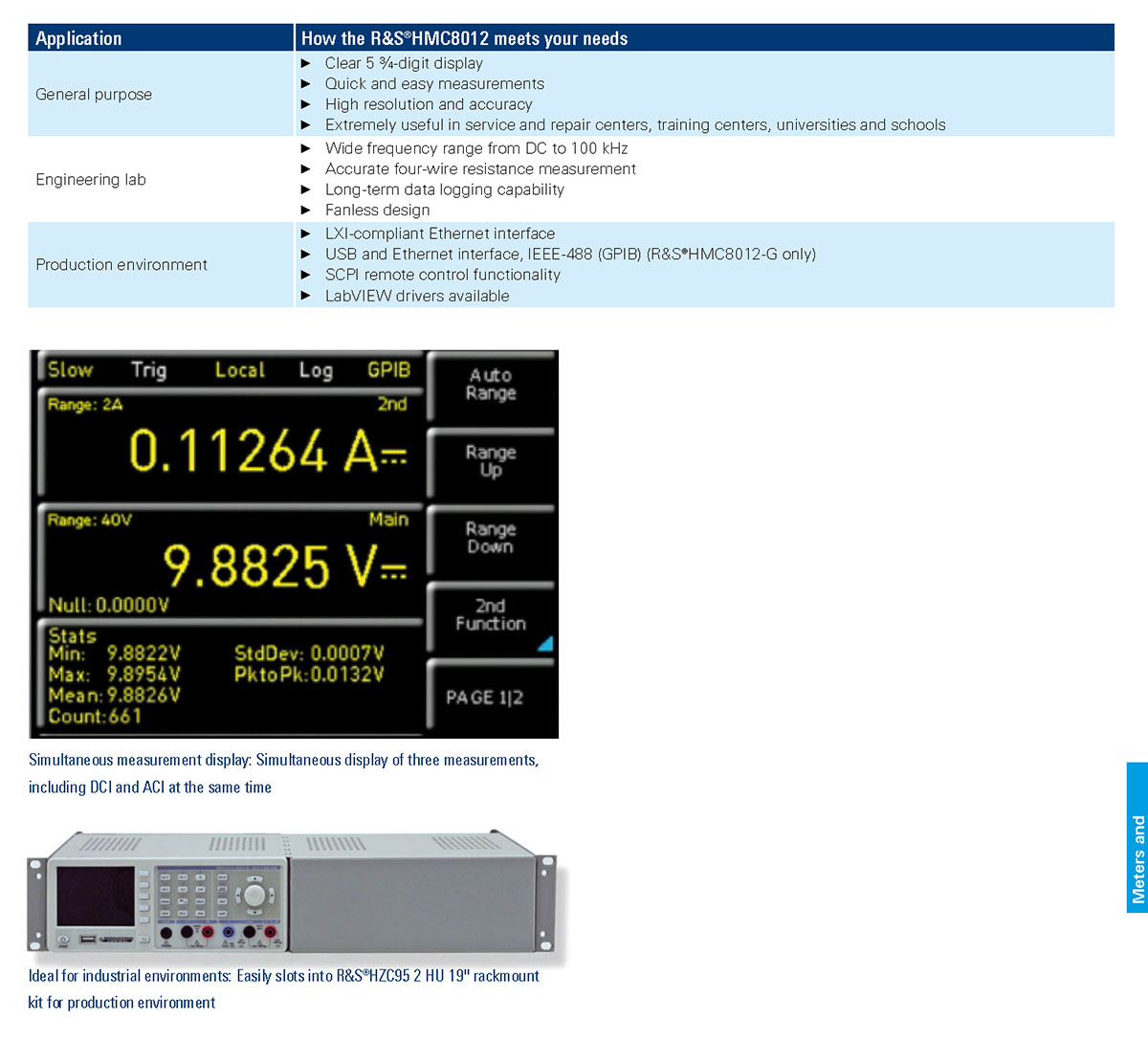Click the rotary knob on the rackmounted meter
This screenshot has height=1043, width=1148.
tap(254, 896)
